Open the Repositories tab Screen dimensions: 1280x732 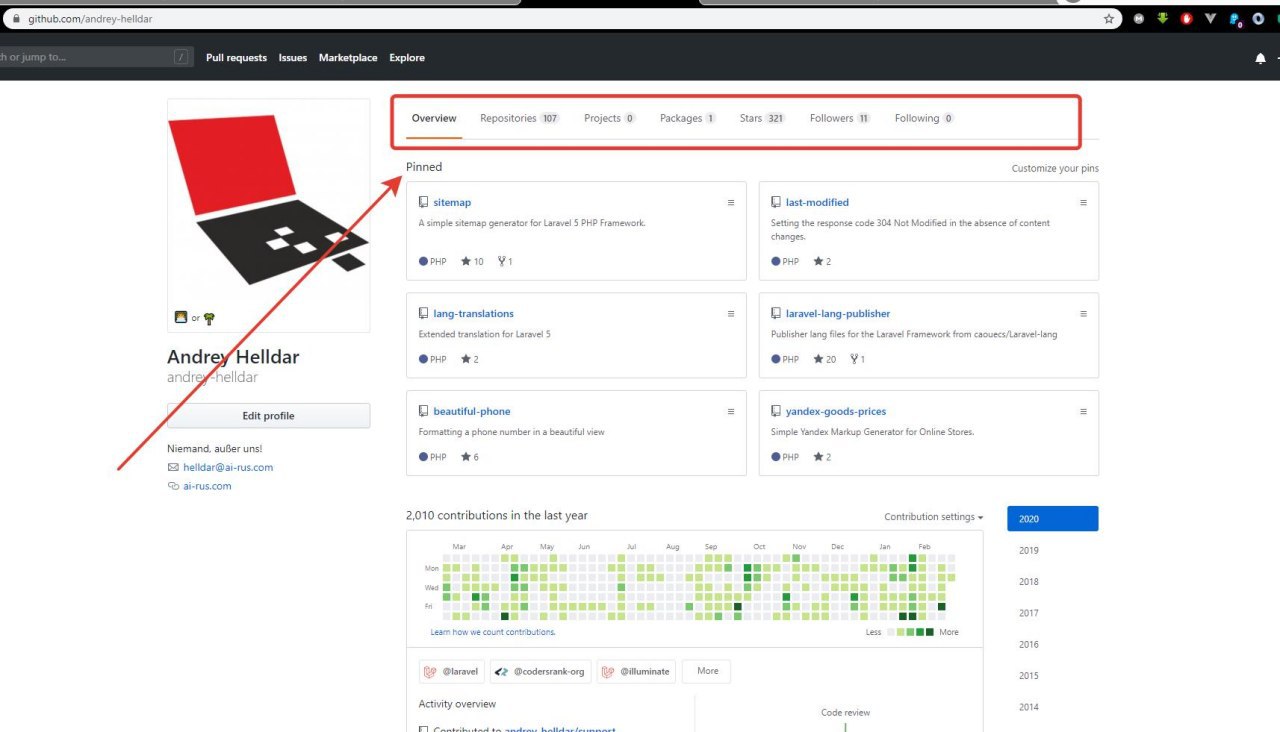coord(519,118)
